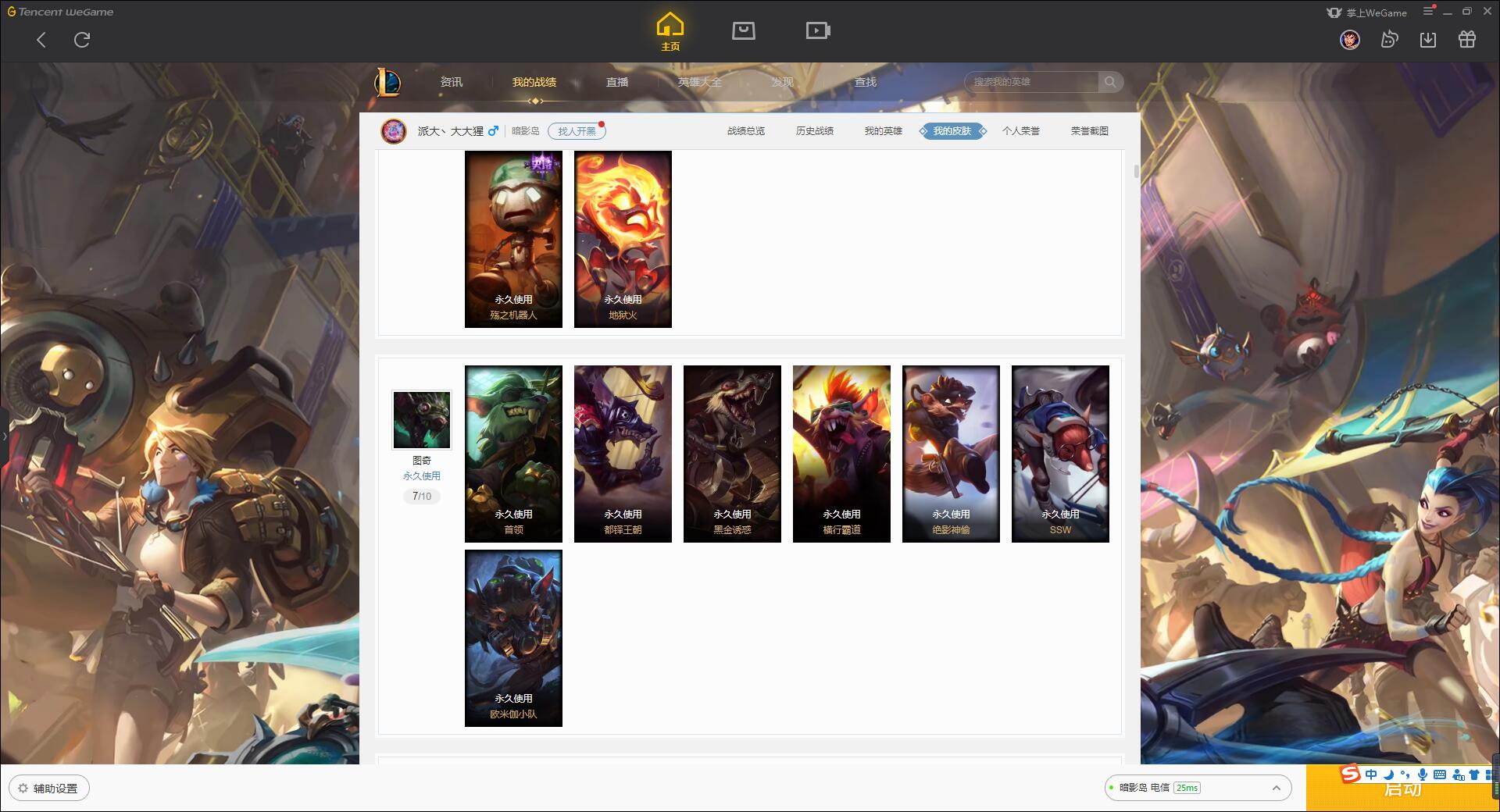Open the hamburger main menu
Image resolution: width=1500 pixels, height=812 pixels.
click(x=1428, y=11)
